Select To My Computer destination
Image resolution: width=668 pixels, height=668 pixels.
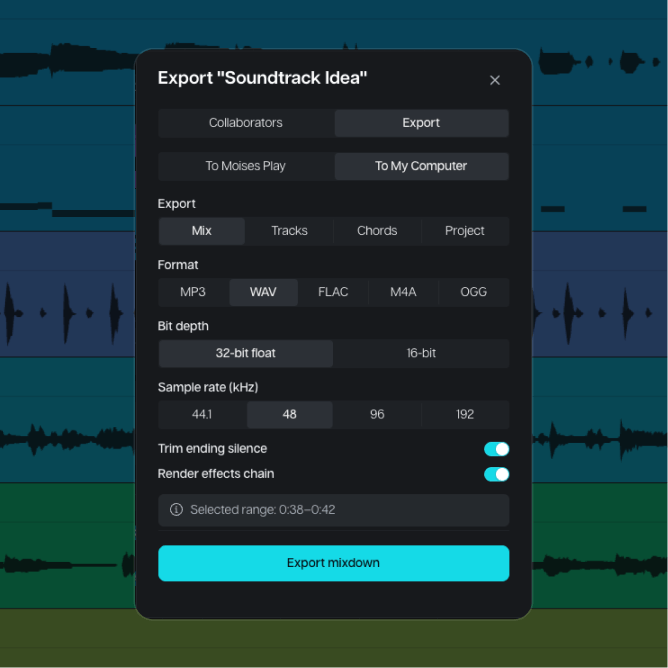[421, 166]
